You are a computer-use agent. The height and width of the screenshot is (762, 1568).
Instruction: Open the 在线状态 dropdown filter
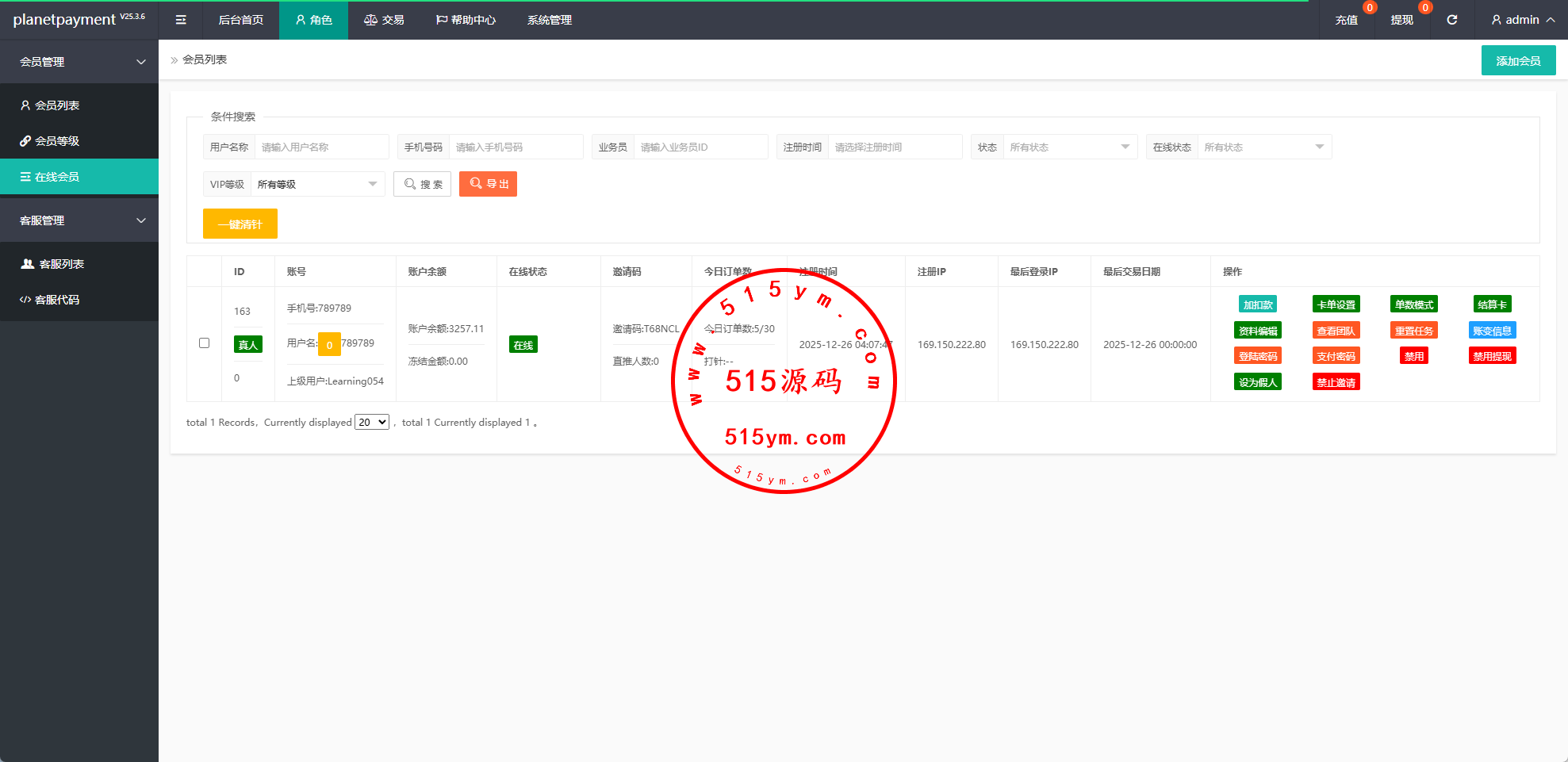1263,147
